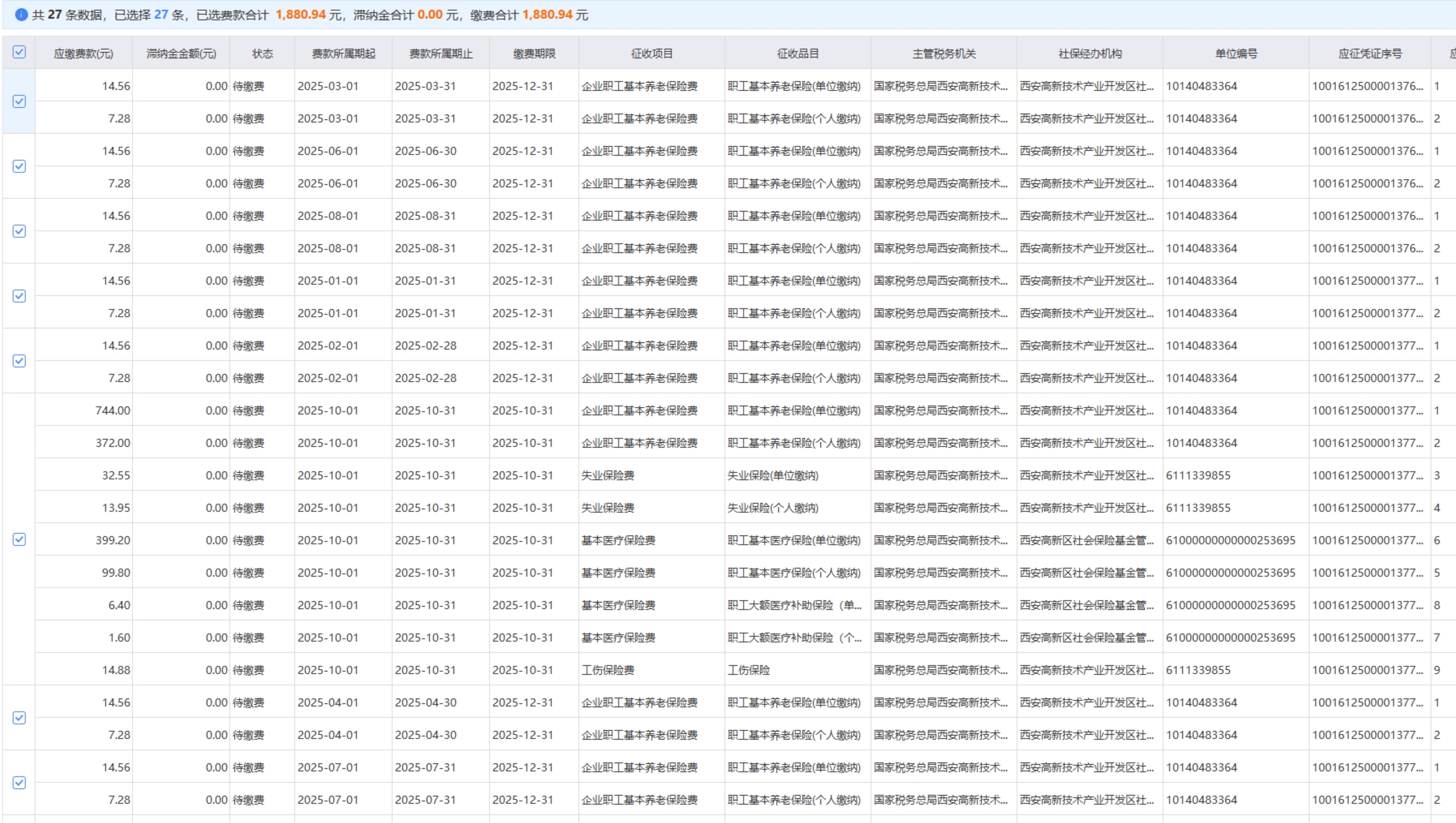Click the 主管税务机关 column header
Viewport: 1456px width, 823px height.
[x=944, y=54]
